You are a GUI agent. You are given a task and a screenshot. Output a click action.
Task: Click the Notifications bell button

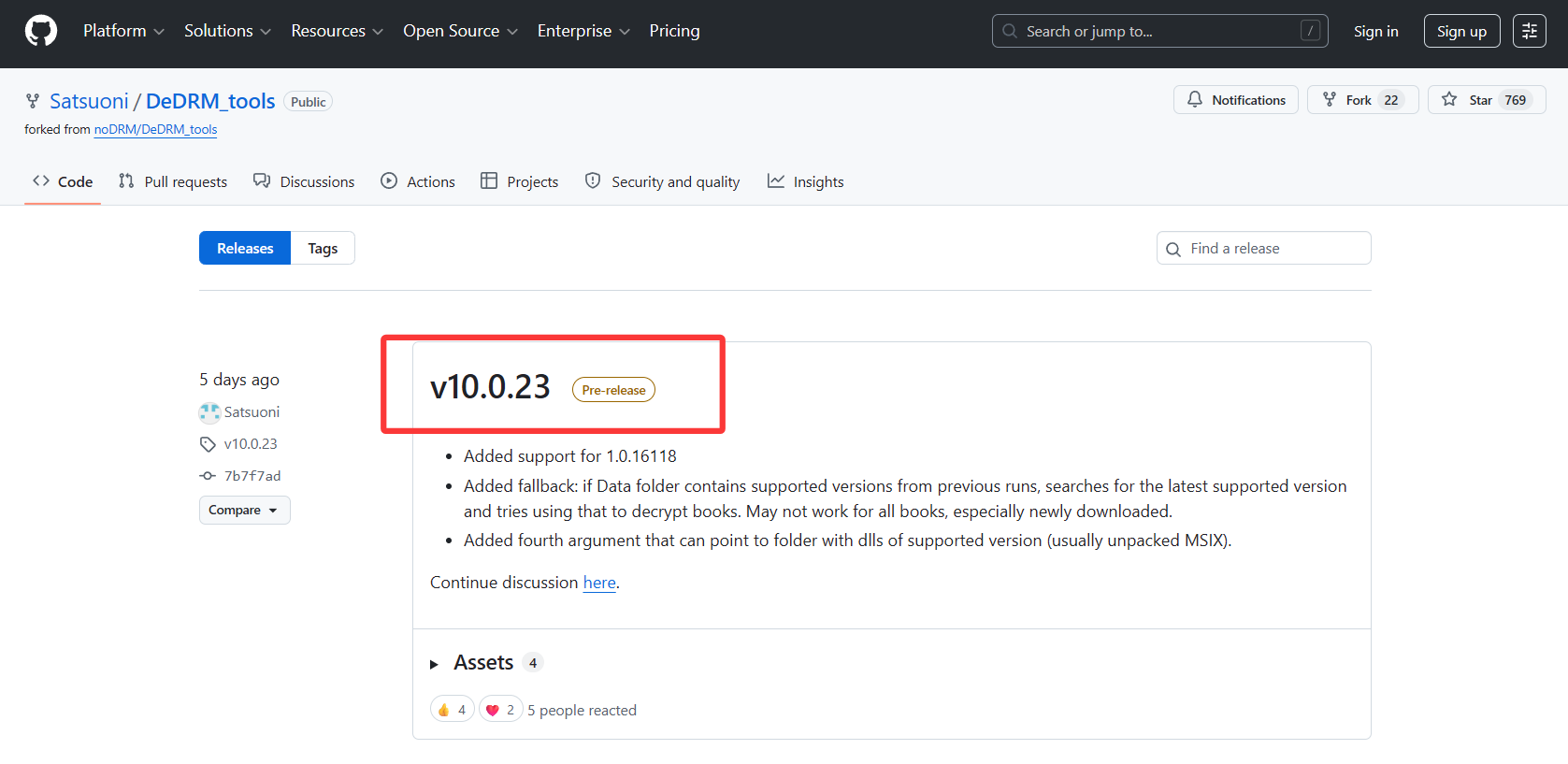click(x=1236, y=100)
